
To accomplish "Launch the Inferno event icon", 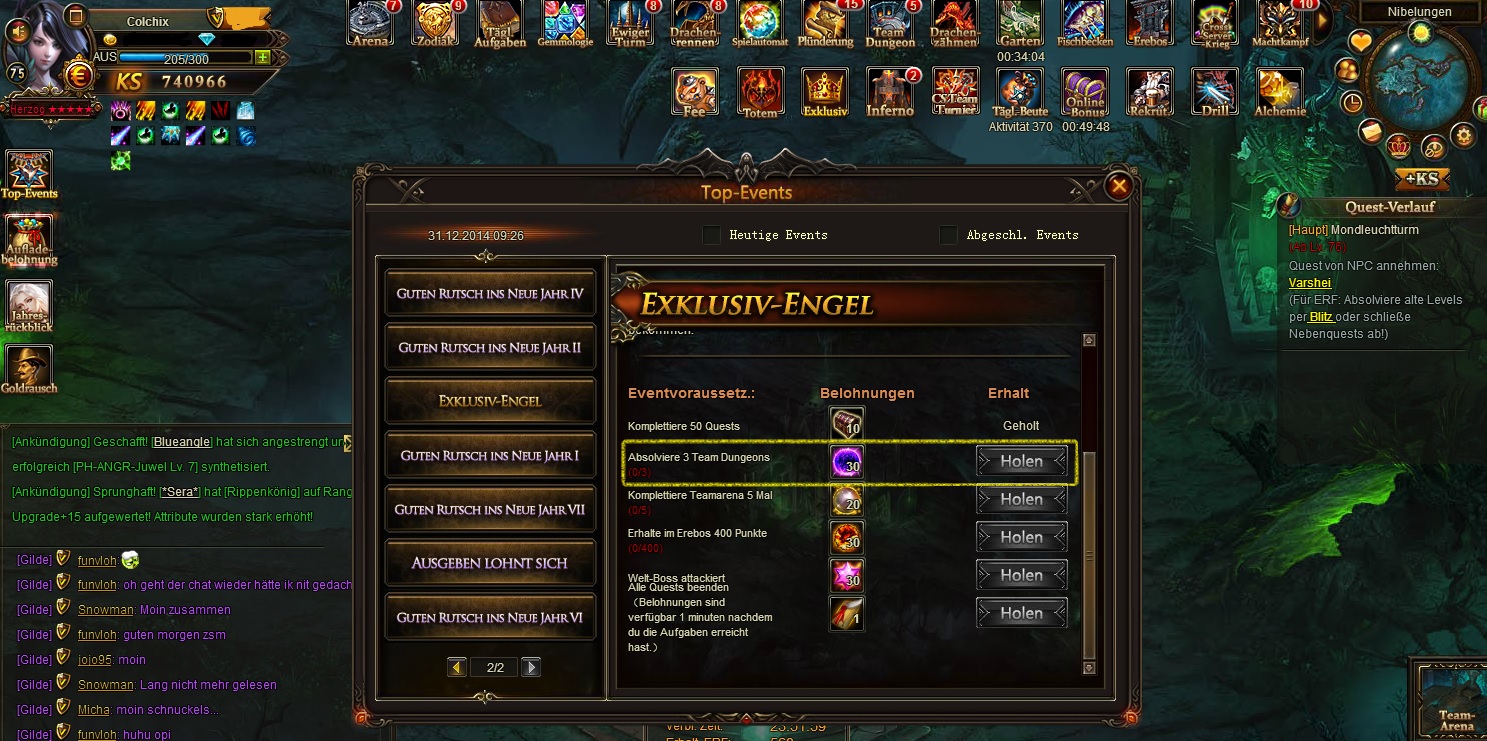I will pos(890,93).
